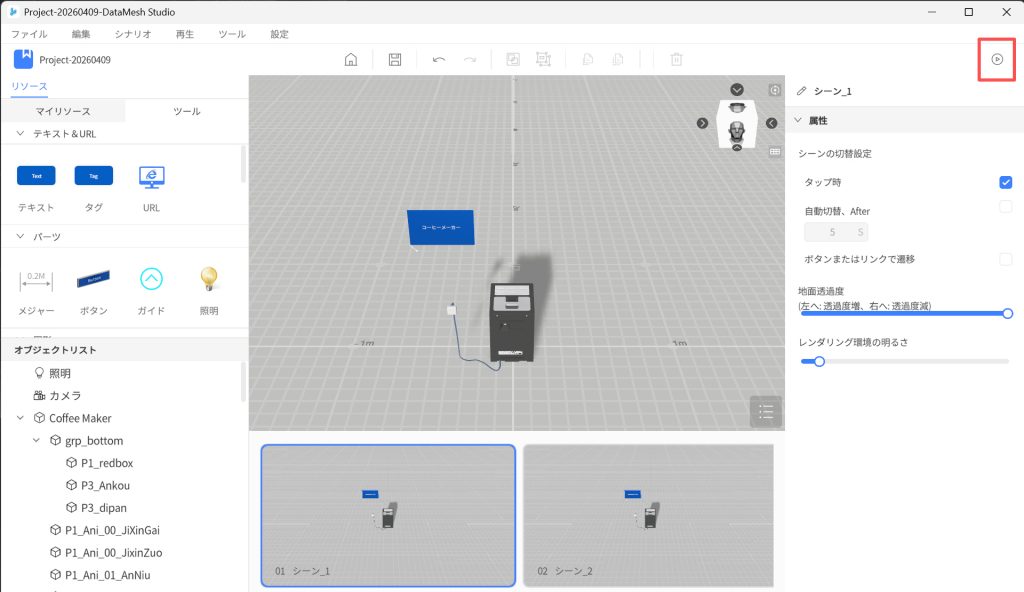This screenshot has width=1024, height=592.
Task: Select the シーン_2 thumbnail
Action: point(648,515)
